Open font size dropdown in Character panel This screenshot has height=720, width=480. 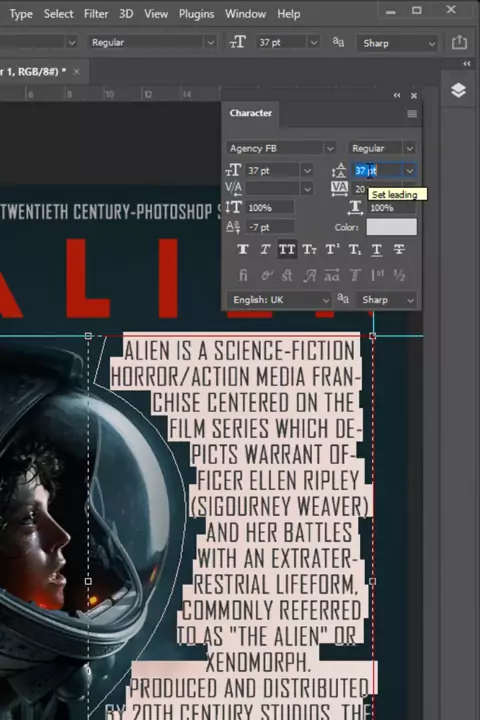[x=307, y=171]
